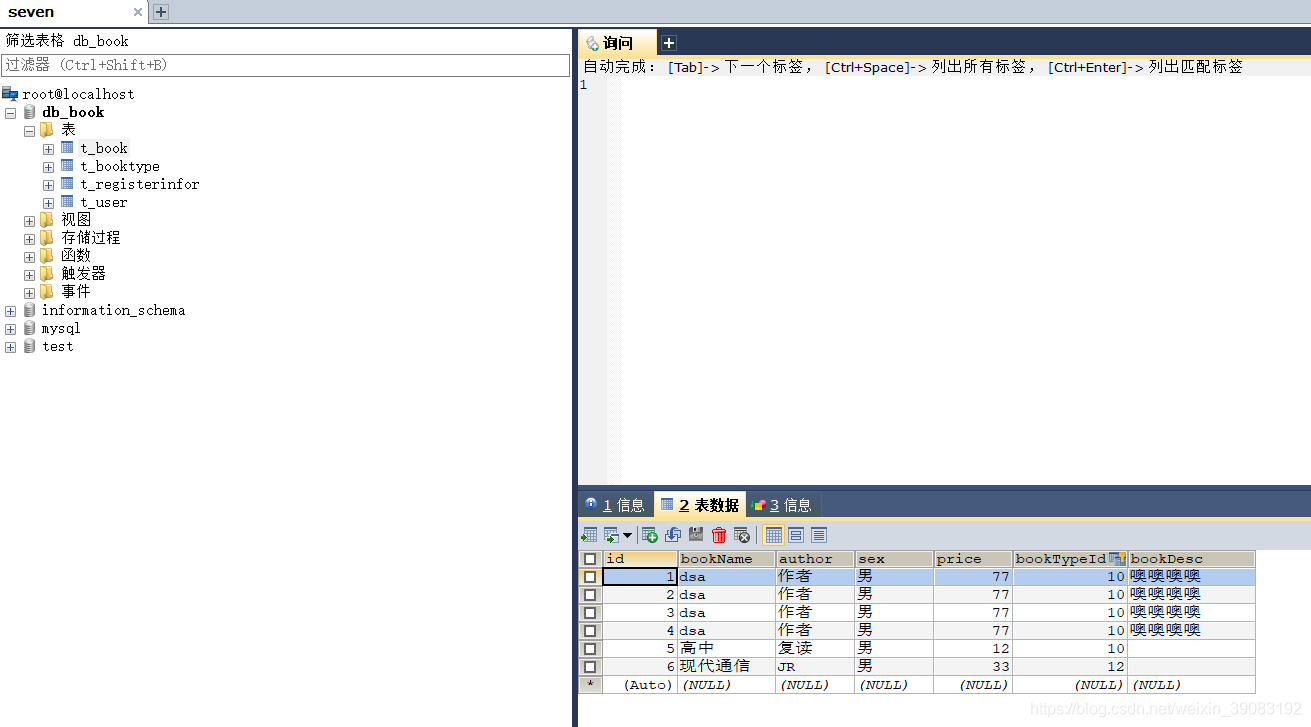The width and height of the screenshot is (1311, 727).
Task: Click the 表 folder icon
Action: 47,130
